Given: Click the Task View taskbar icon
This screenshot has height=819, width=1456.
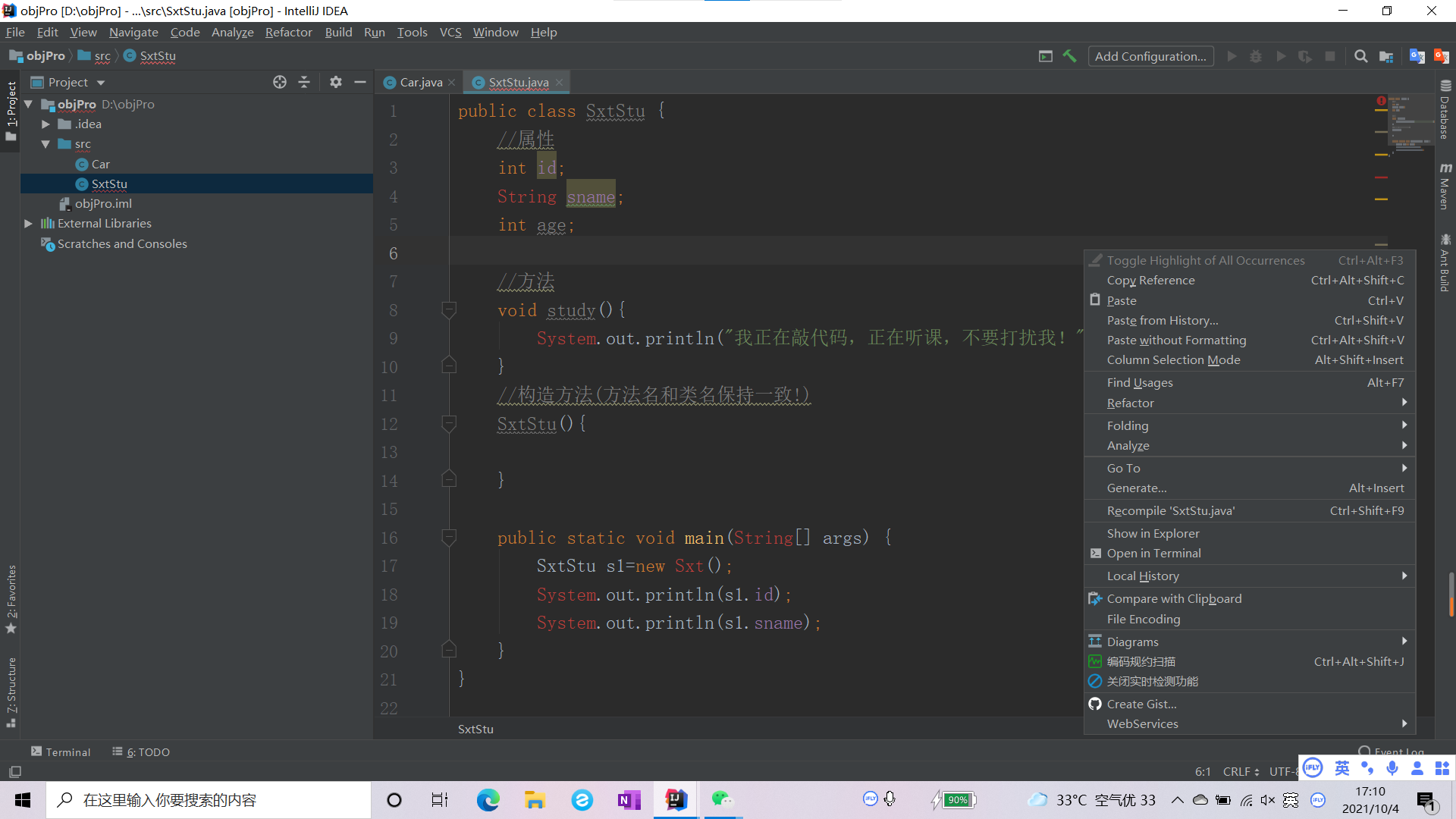Looking at the screenshot, I should [440, 800].
